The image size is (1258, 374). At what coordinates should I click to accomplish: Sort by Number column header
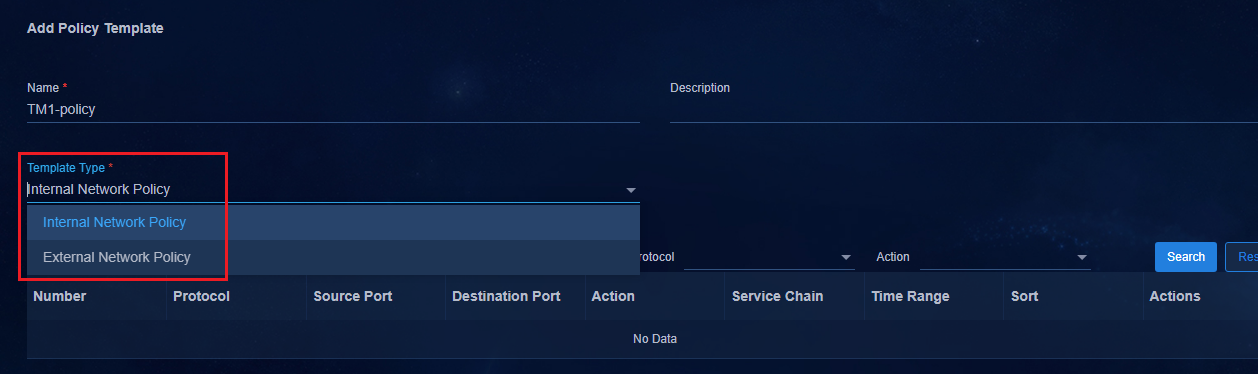[59, 296]
